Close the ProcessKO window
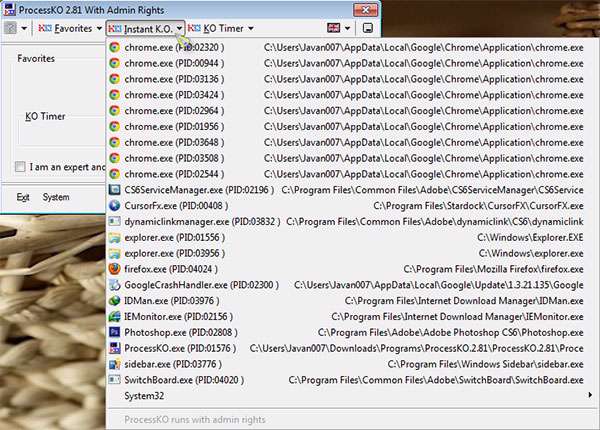Viewport: 600px width, 430px height. pyautogui.click(x=365, y=10)
